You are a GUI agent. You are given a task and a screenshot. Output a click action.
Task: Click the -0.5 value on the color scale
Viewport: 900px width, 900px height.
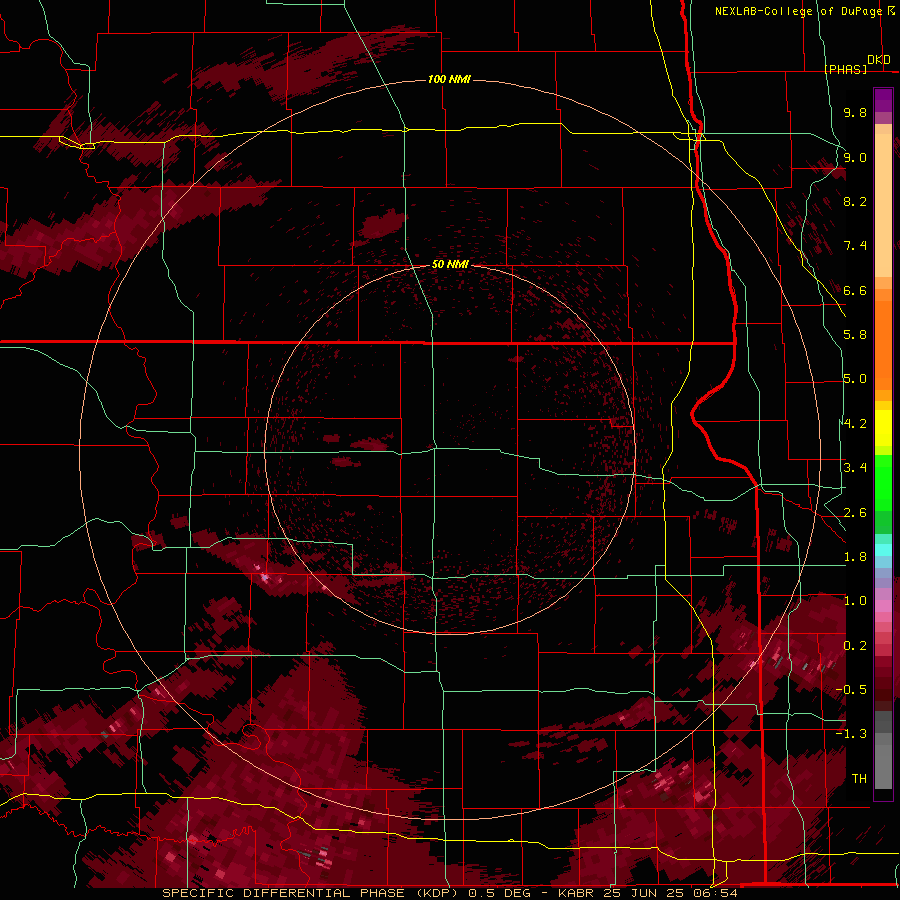(851, 690)
